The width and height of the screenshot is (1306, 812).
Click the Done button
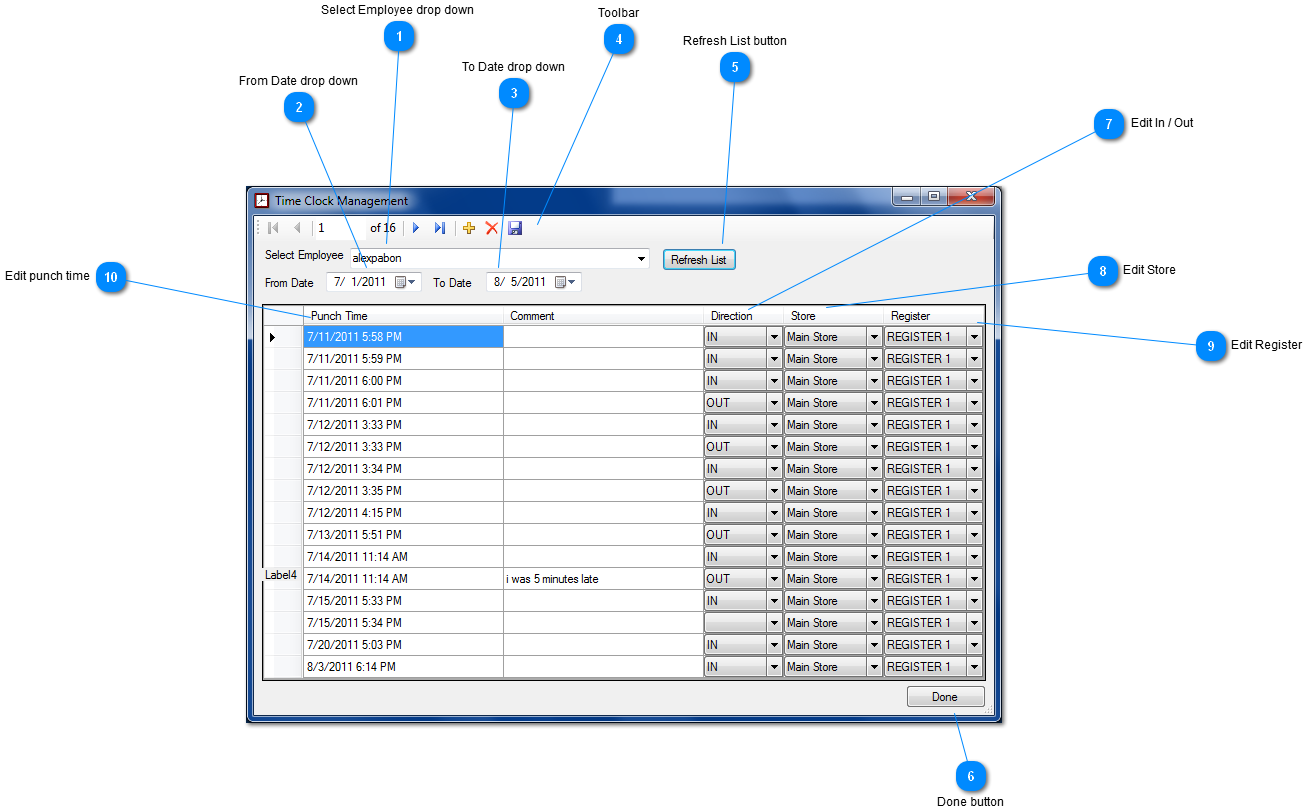point(945,697)
